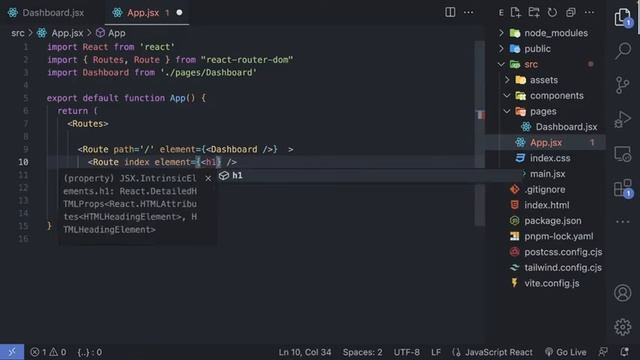Viewport: 640px width, 360px height.
Task: Close the unsaved App.jsx tab dot
Action: [179, 13]
